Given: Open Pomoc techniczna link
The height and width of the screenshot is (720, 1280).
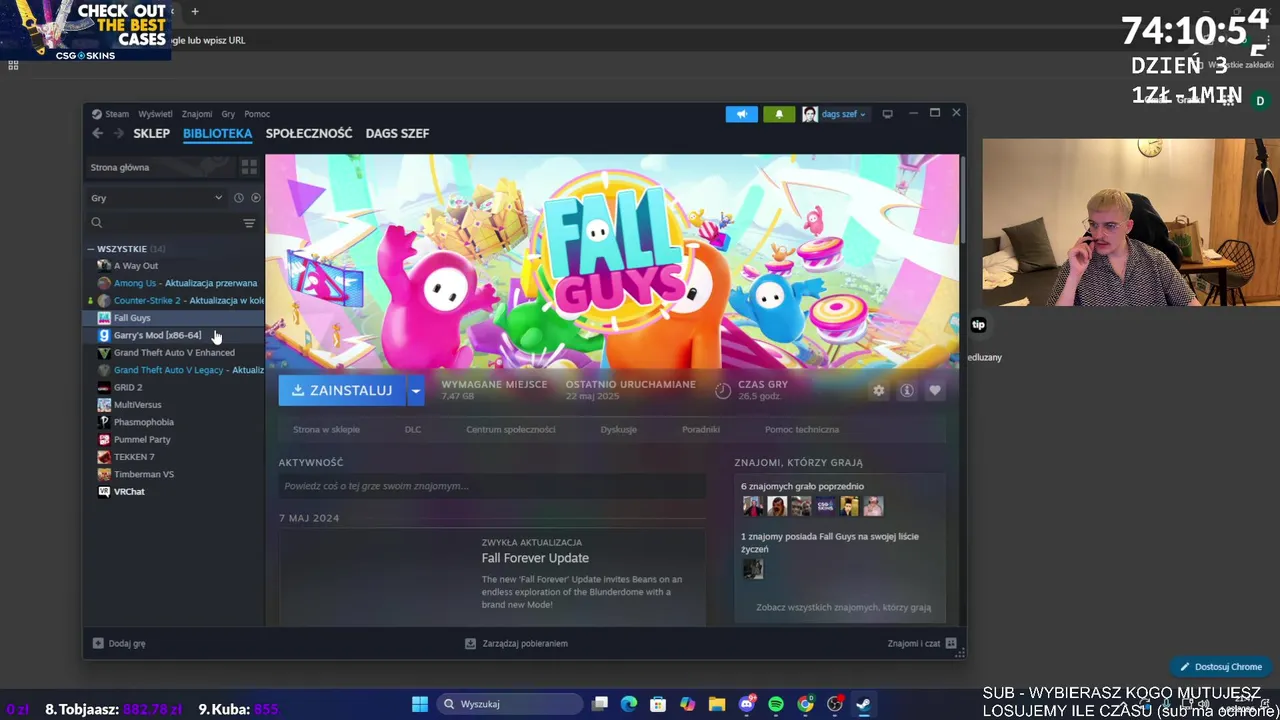Looking at the screenshot, I should click(802, 429).
